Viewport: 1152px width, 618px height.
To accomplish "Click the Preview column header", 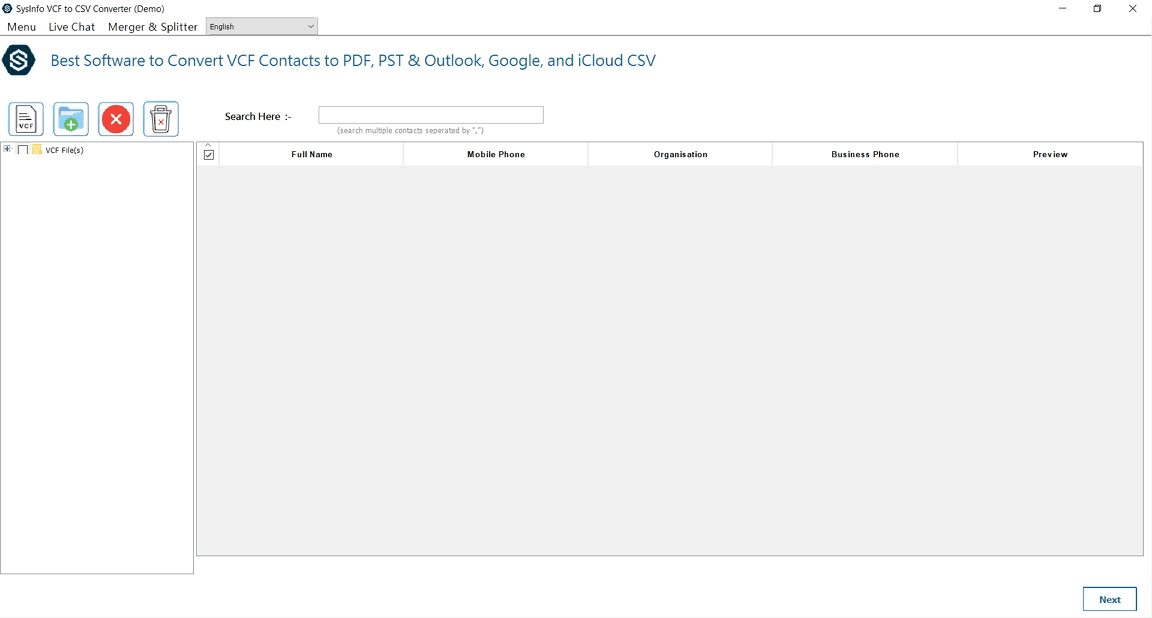I will click(x=1050, y=154).
